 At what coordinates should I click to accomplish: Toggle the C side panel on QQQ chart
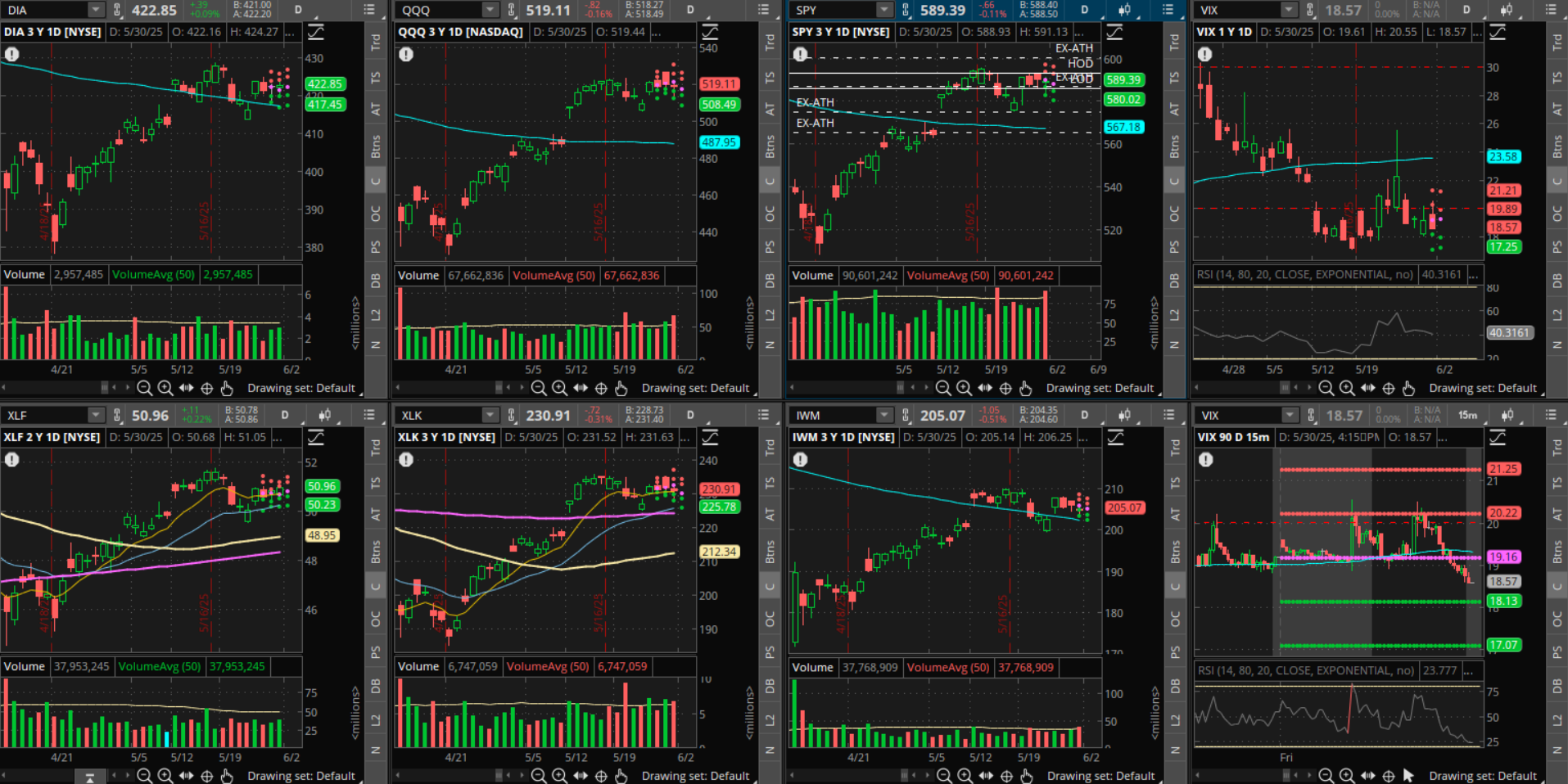coord(770,181)
